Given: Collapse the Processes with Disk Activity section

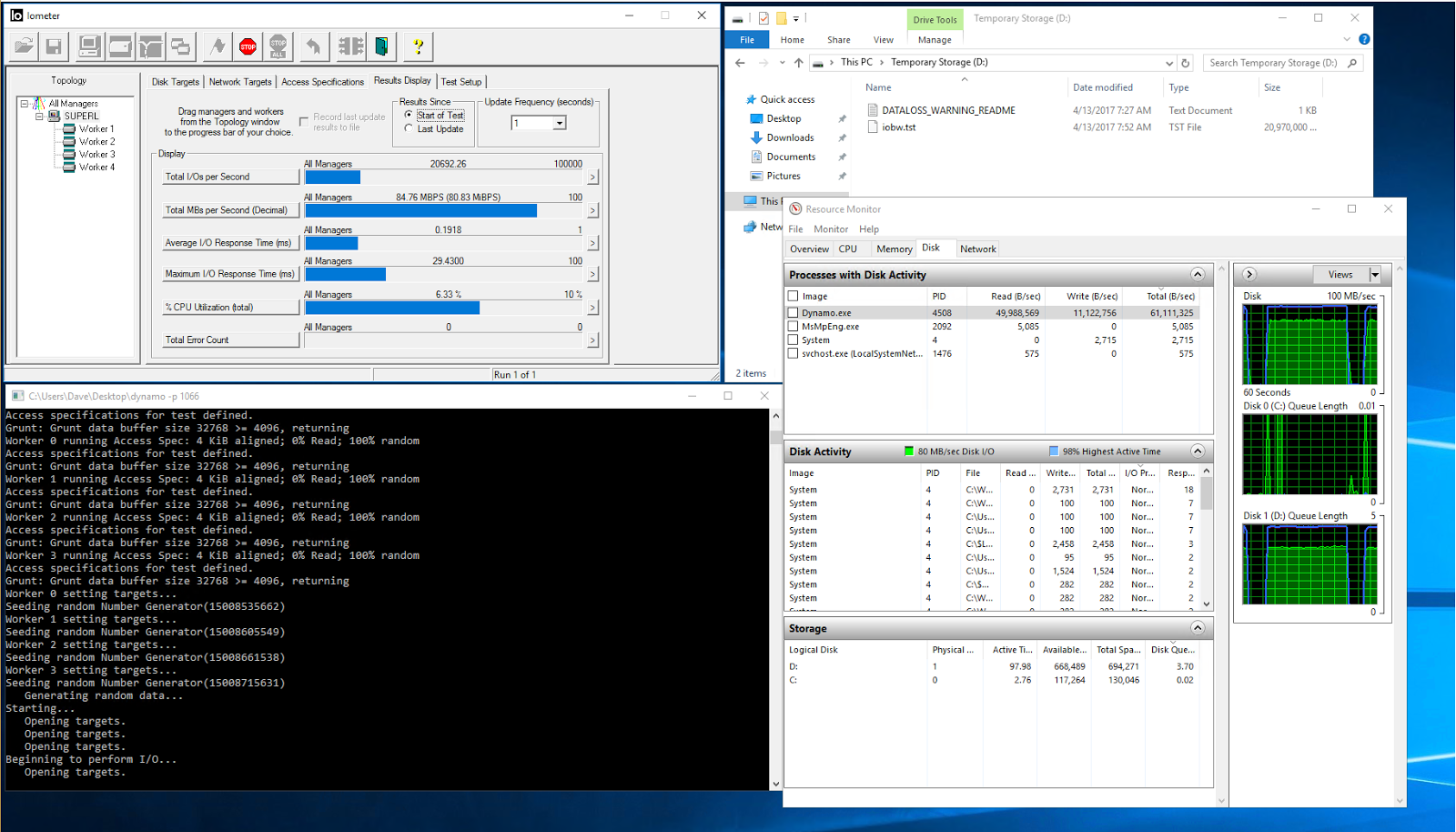Looking at the screenshot, I should pyautogui.click(x=1198, y=275).
